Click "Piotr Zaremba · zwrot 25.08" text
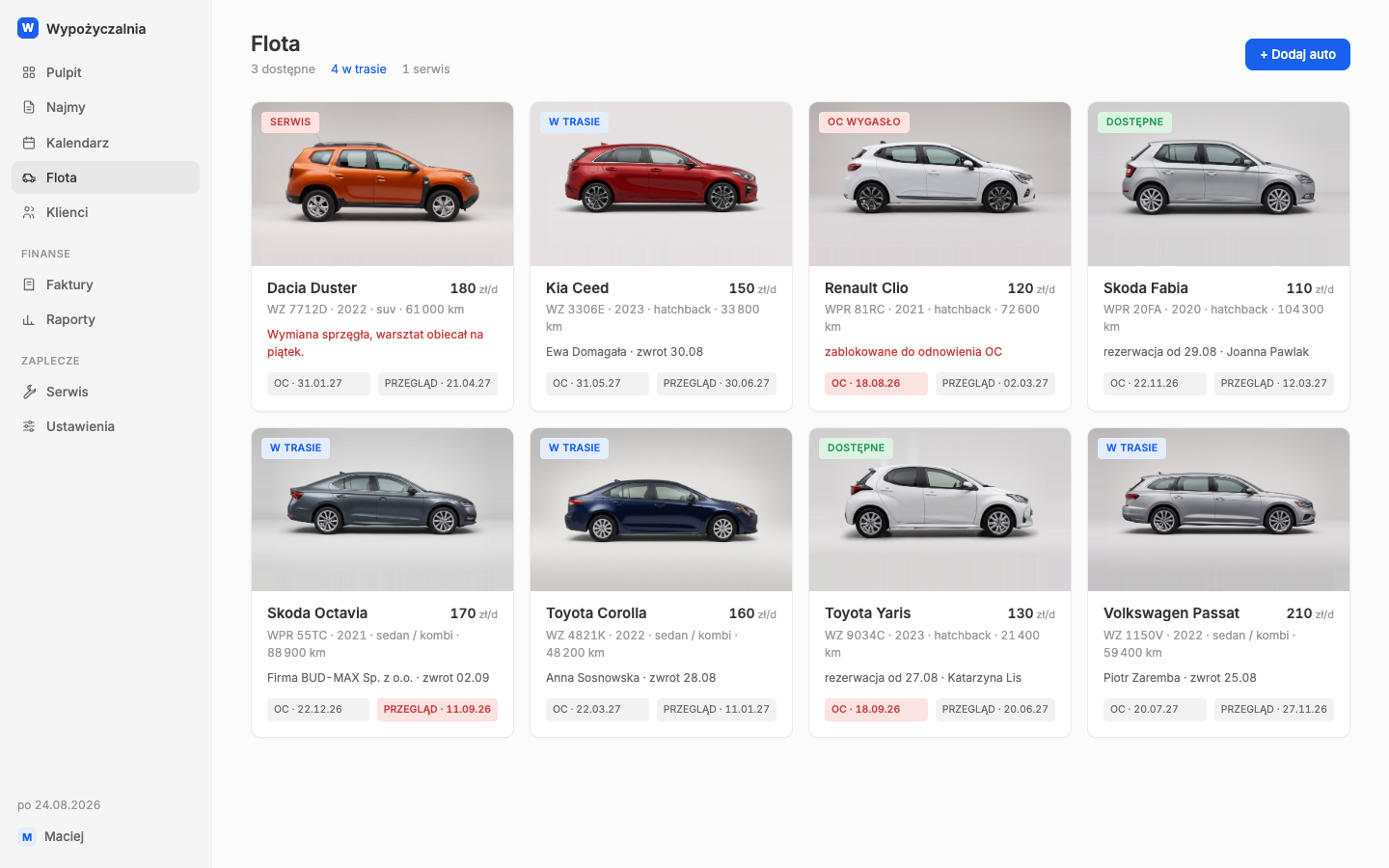This screenshot has width=1389, height=868. 1180,678
